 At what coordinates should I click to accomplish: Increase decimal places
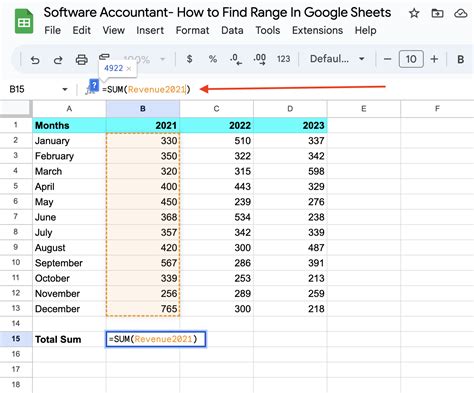259,59
